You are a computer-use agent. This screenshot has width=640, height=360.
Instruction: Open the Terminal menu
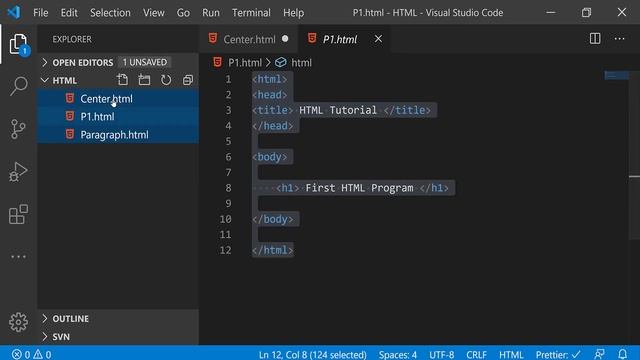click(251, 13)
